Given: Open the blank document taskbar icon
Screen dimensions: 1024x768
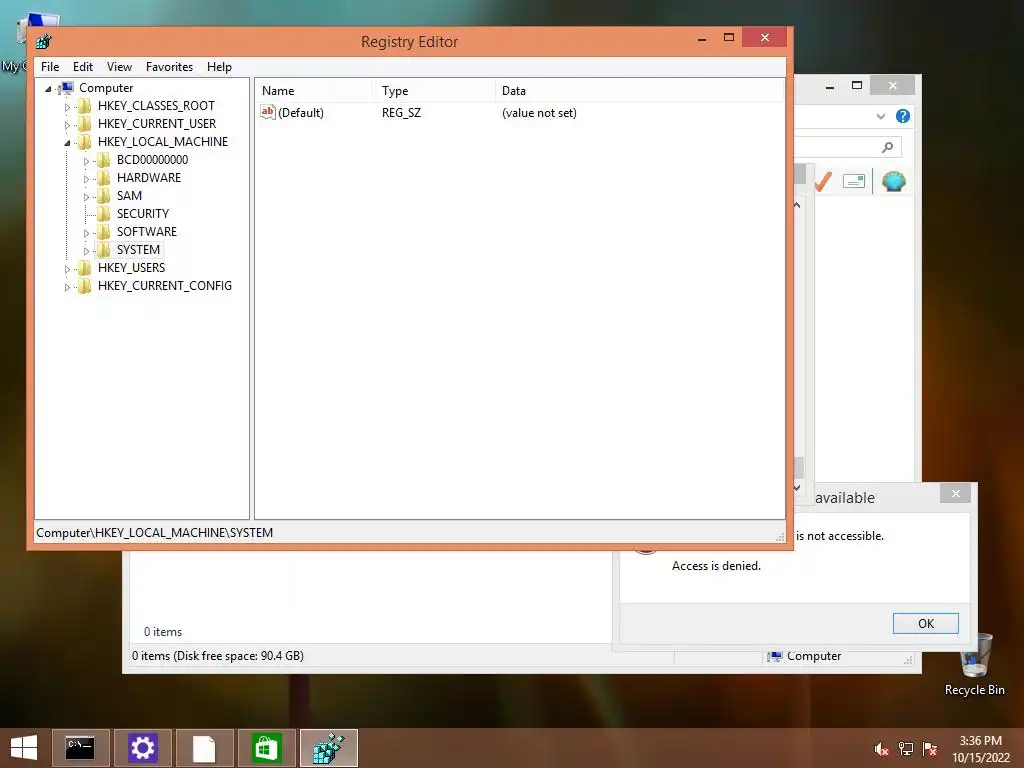Looking at the screenshot, I should (204, 748).
